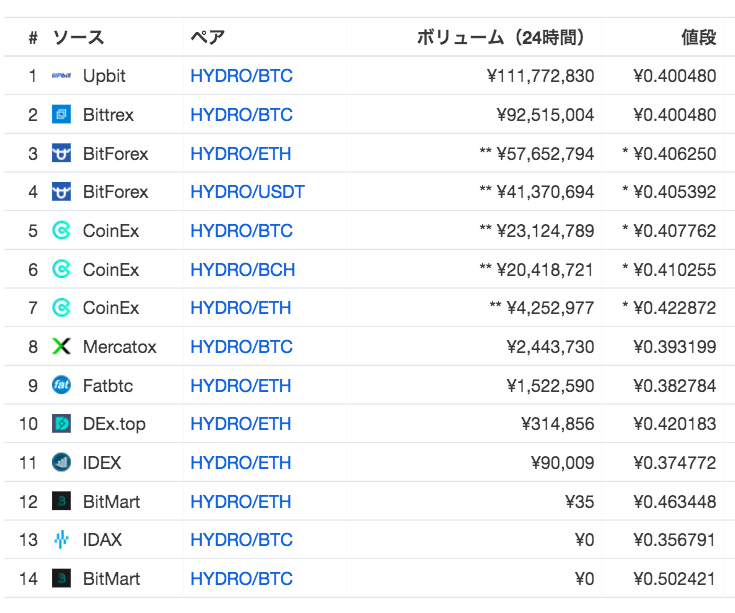This screenshot has height=613, width=735.
Task: Sort by the ペア column header
Action: click(x=208, y=37)
